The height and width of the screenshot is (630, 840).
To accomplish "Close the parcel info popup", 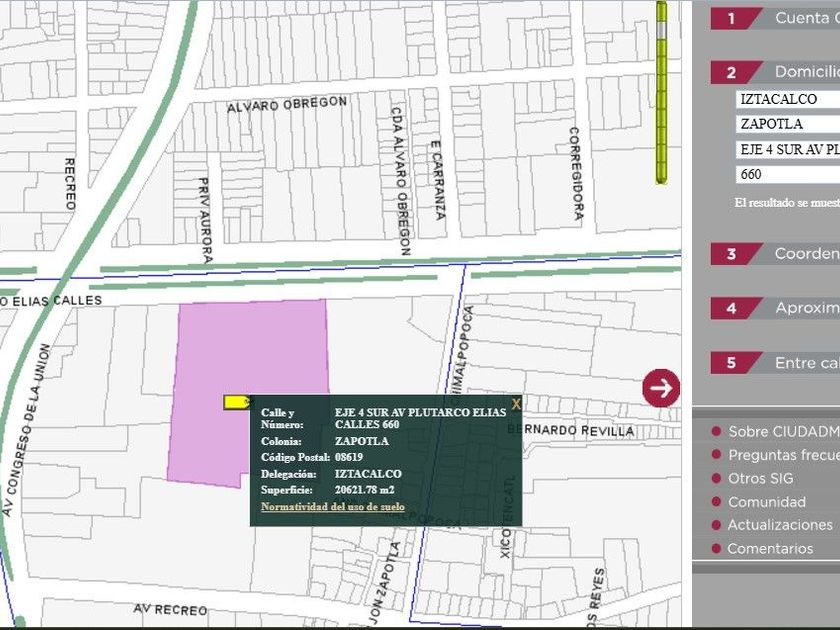I will [516, 404].
